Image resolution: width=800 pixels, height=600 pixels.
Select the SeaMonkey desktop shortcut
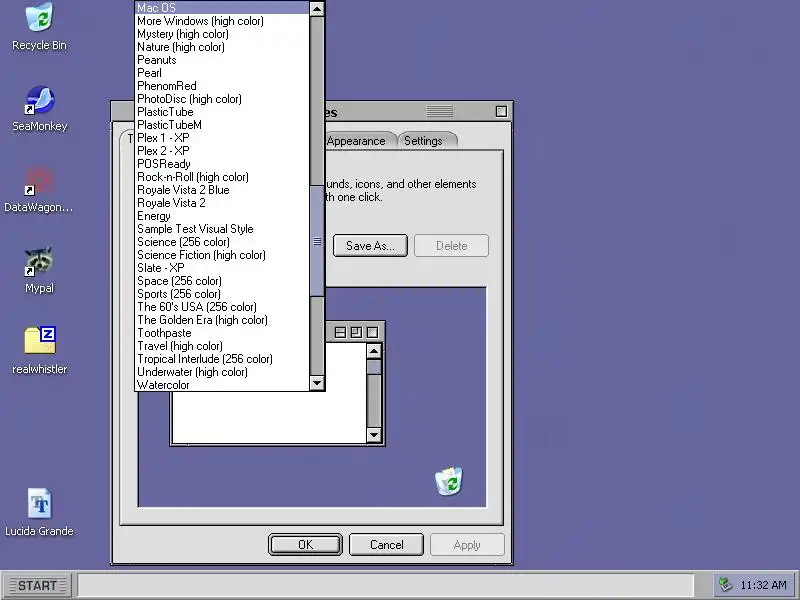tap(39, 108)
